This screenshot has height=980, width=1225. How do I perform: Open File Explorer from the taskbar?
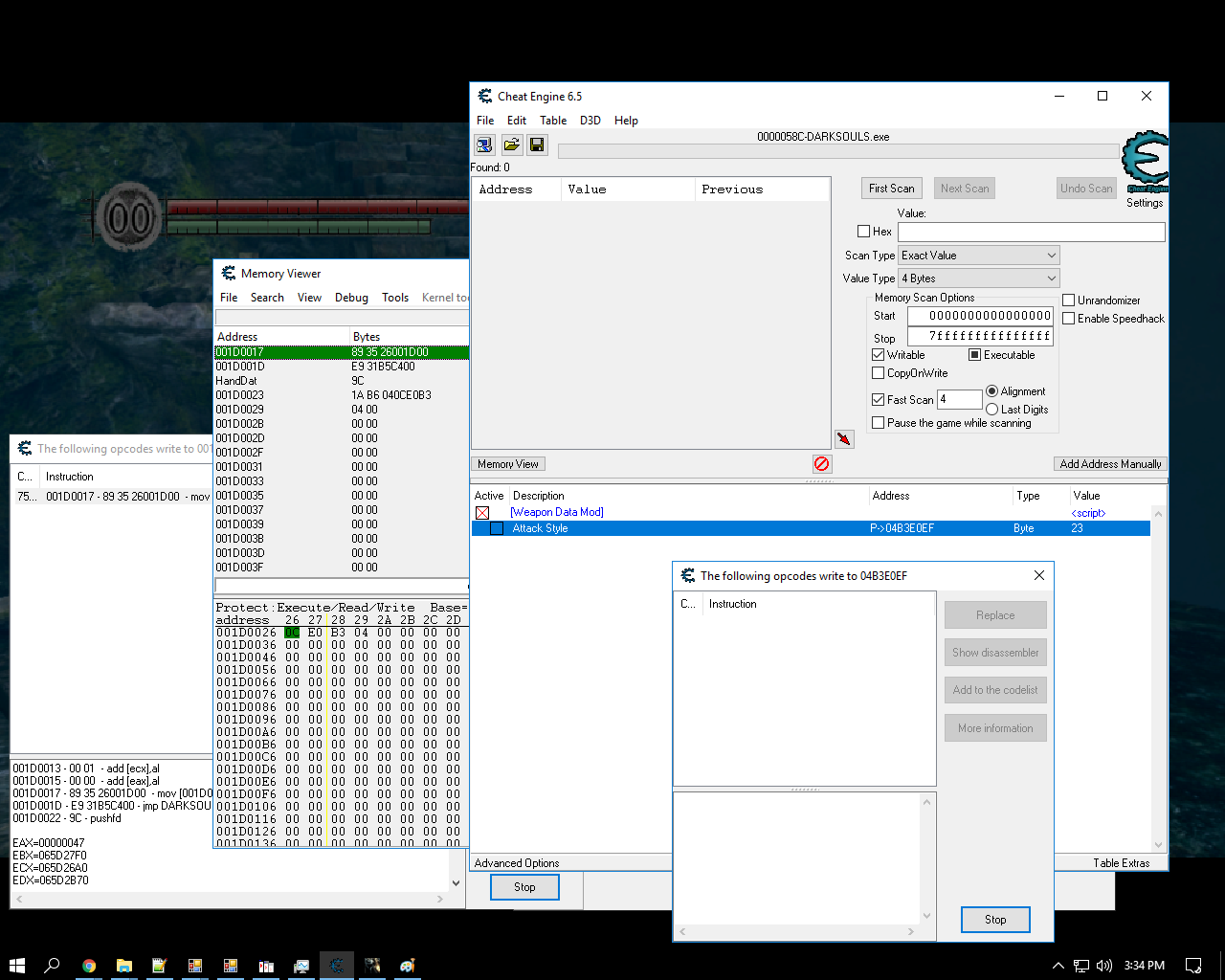pyautogui.click(x=124, y=966)
